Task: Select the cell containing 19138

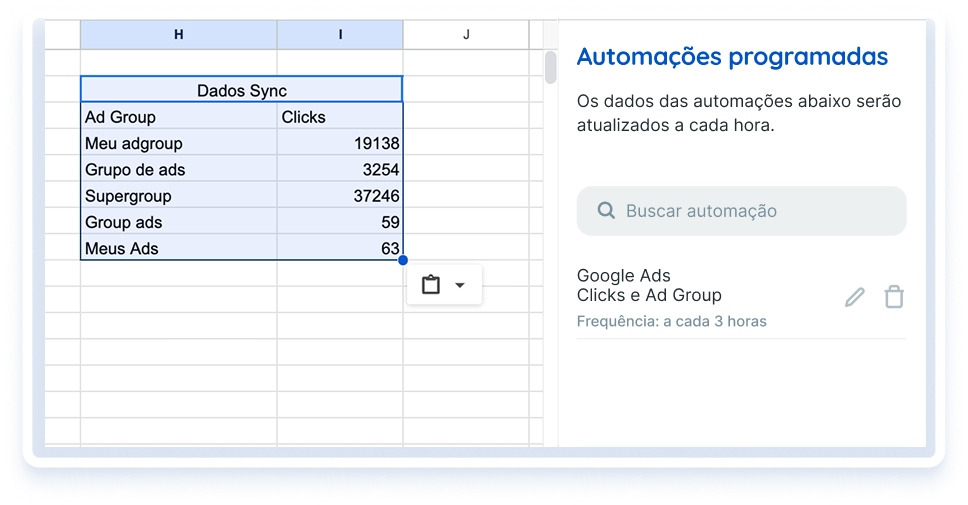Action: [340, 143]
